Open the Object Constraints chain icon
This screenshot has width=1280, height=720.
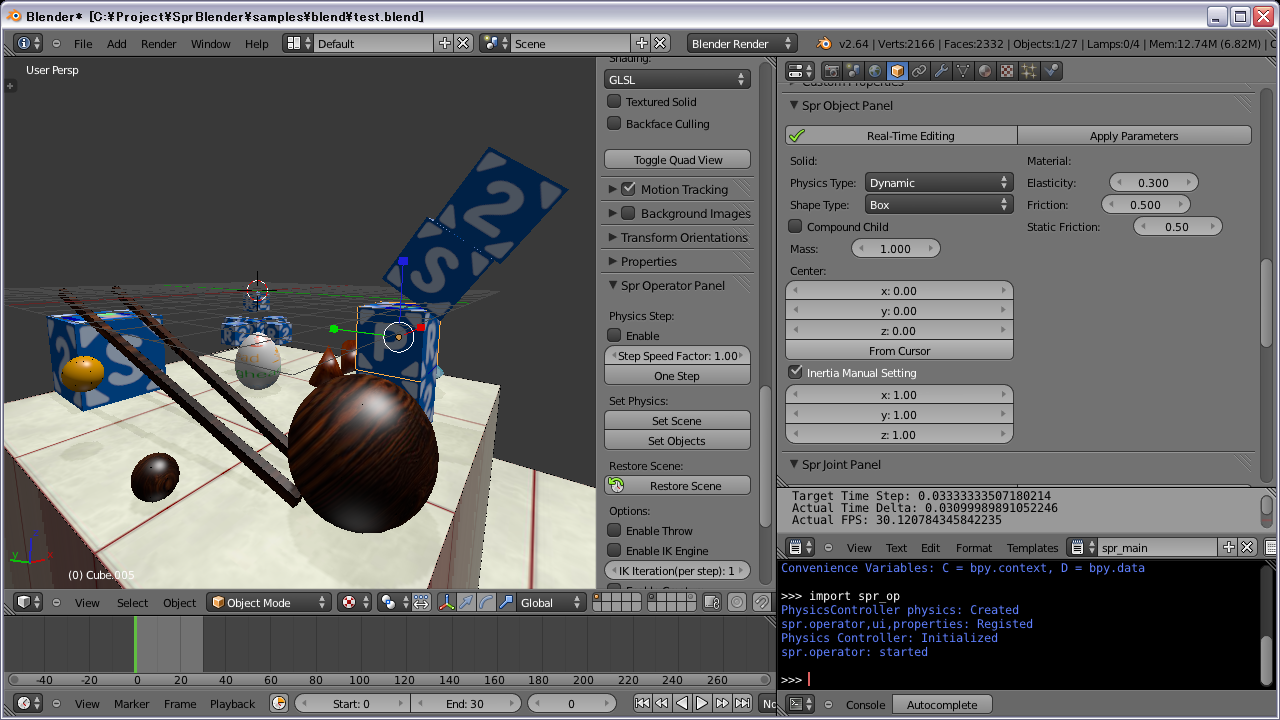(919, 71)
